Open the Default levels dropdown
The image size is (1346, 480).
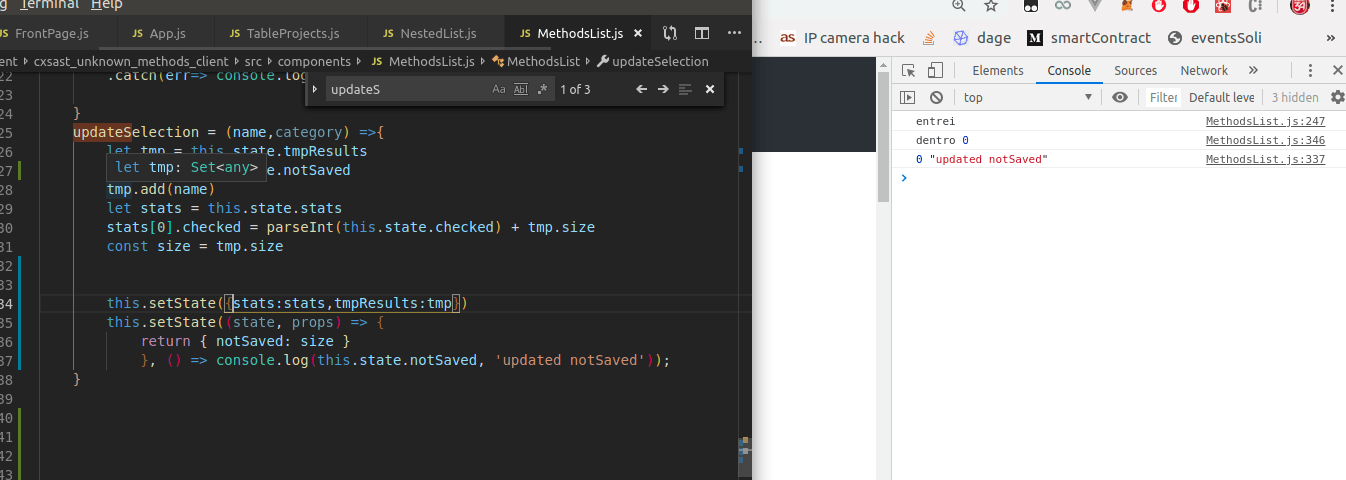(x=1221, y=97)
